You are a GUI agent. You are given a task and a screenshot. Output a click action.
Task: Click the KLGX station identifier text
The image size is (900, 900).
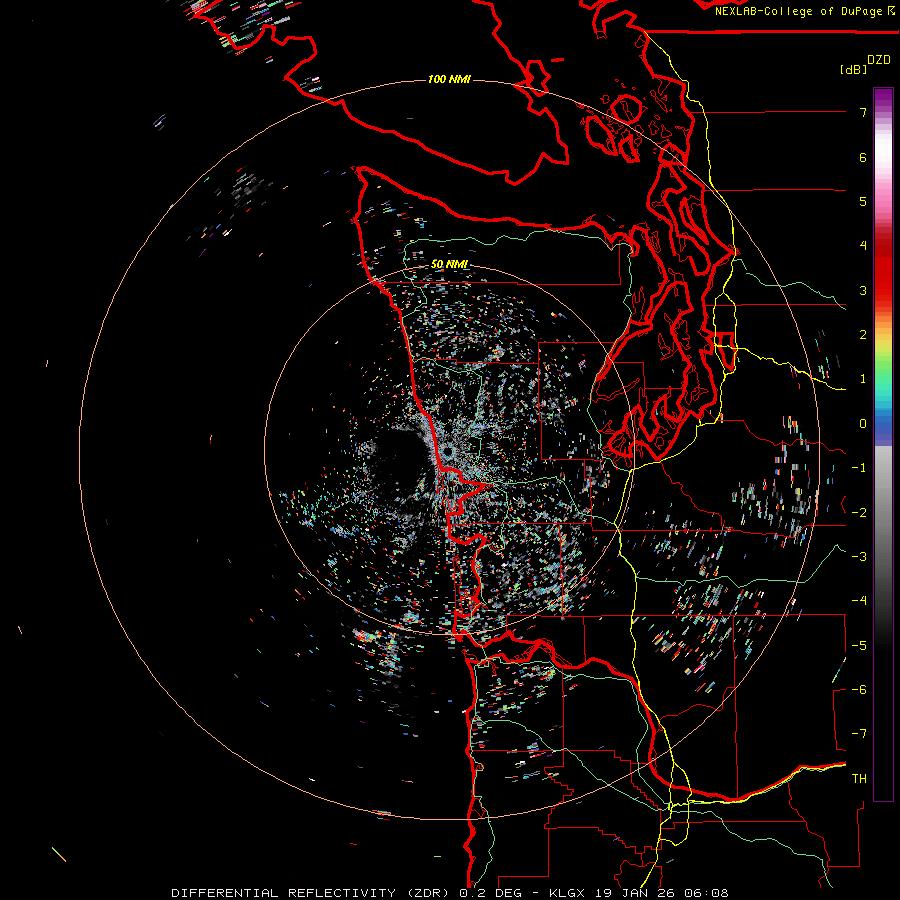tap(569, 893)
